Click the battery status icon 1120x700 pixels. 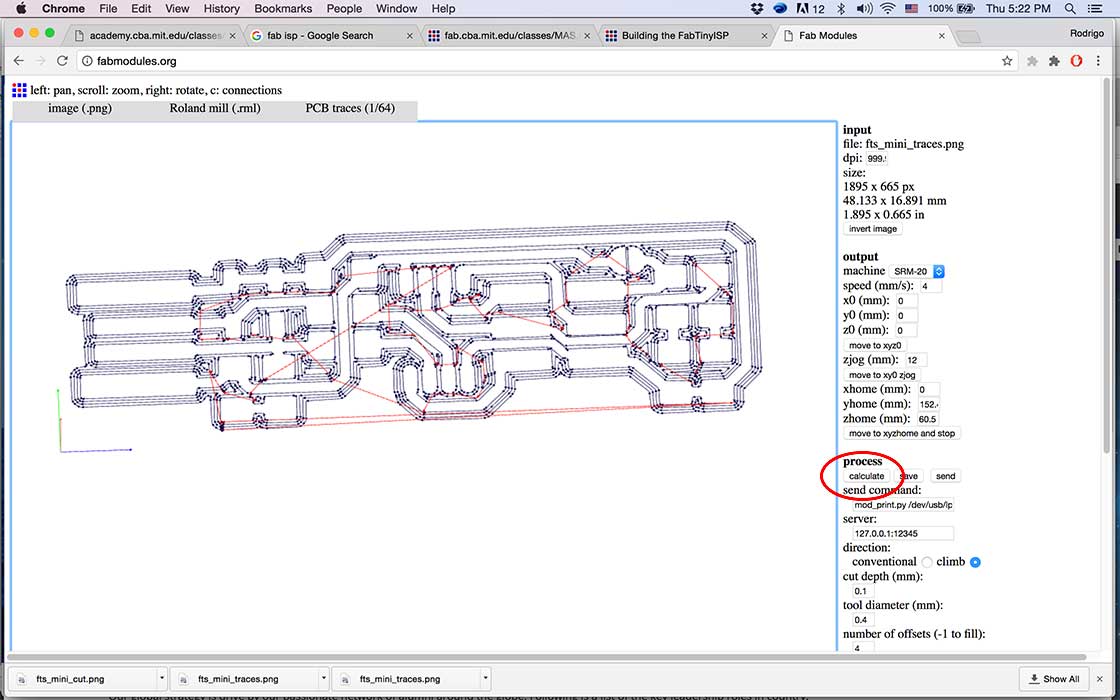tap(966, 9)
